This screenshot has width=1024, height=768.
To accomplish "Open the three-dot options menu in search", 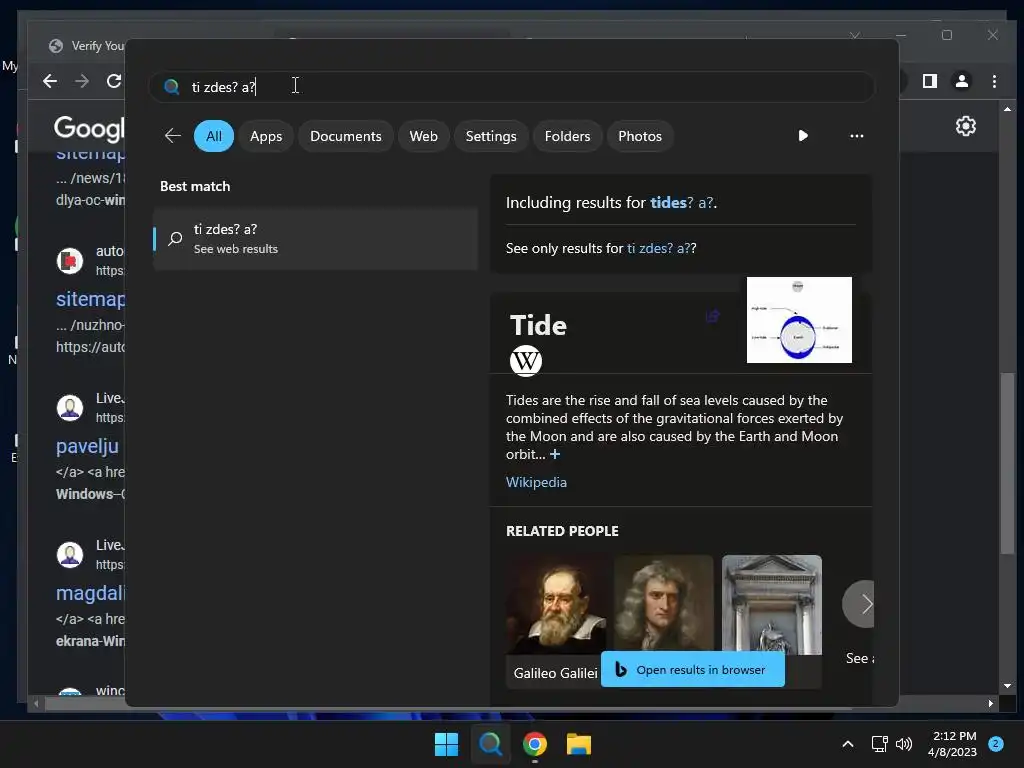I will [857, 136].
